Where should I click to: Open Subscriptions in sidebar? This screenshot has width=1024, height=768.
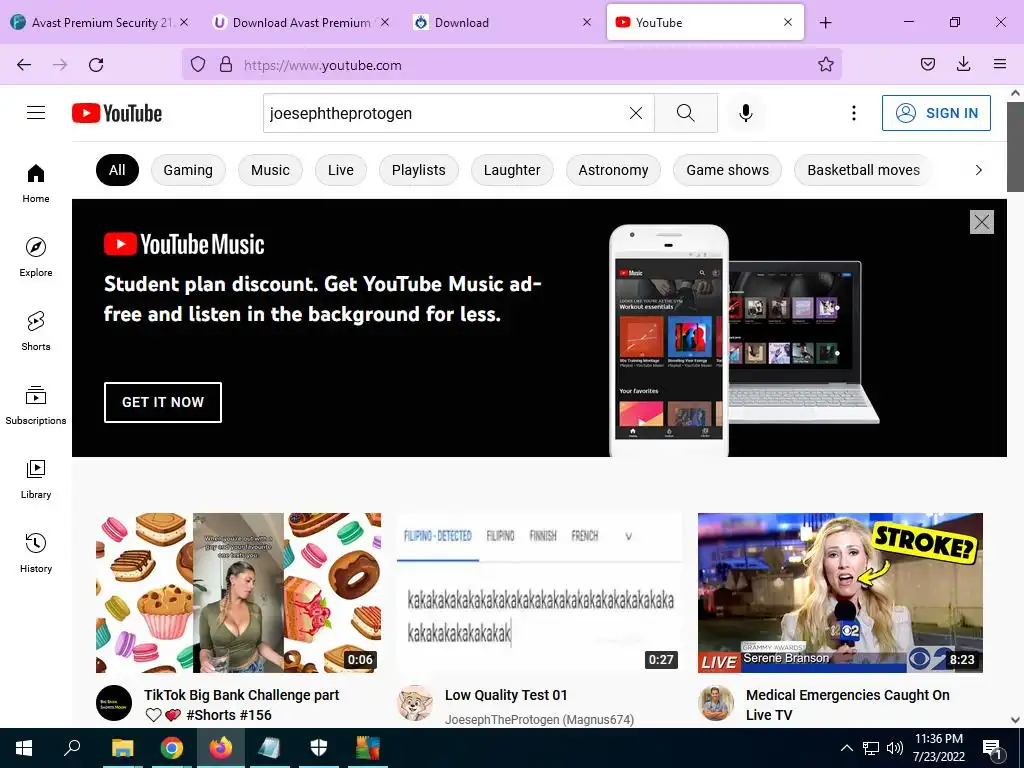point(36,405)
